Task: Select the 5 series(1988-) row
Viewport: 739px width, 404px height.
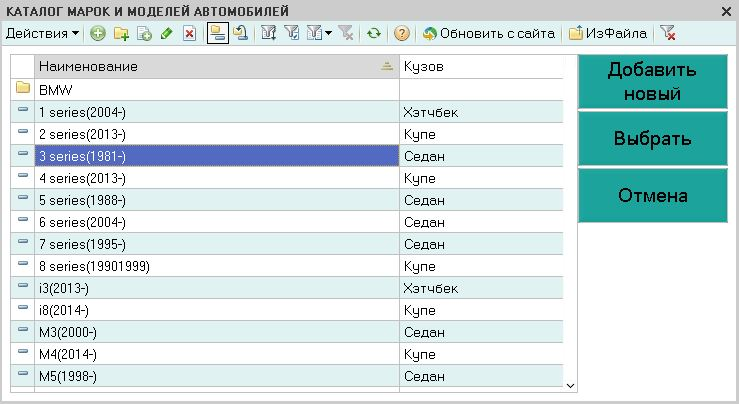Action: point(287,200)
